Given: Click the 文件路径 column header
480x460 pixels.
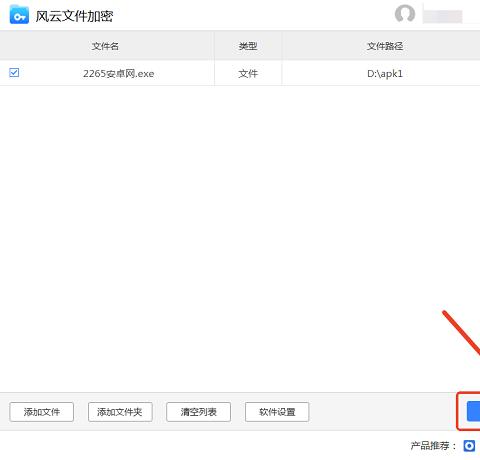Looking at the screenshot, I should click(385, 46).
